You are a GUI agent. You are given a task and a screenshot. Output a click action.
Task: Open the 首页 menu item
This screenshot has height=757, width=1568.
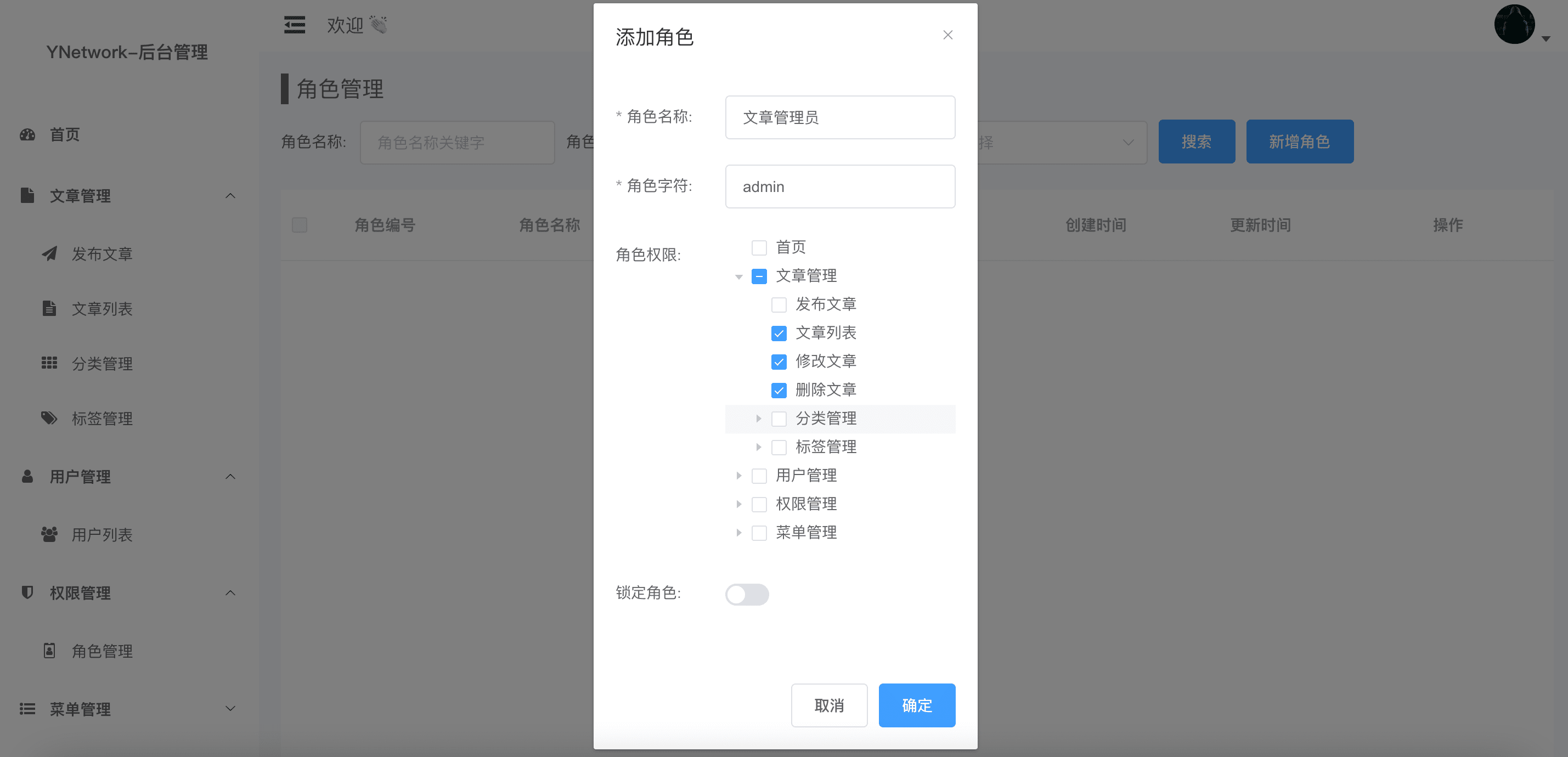[65, 134]
